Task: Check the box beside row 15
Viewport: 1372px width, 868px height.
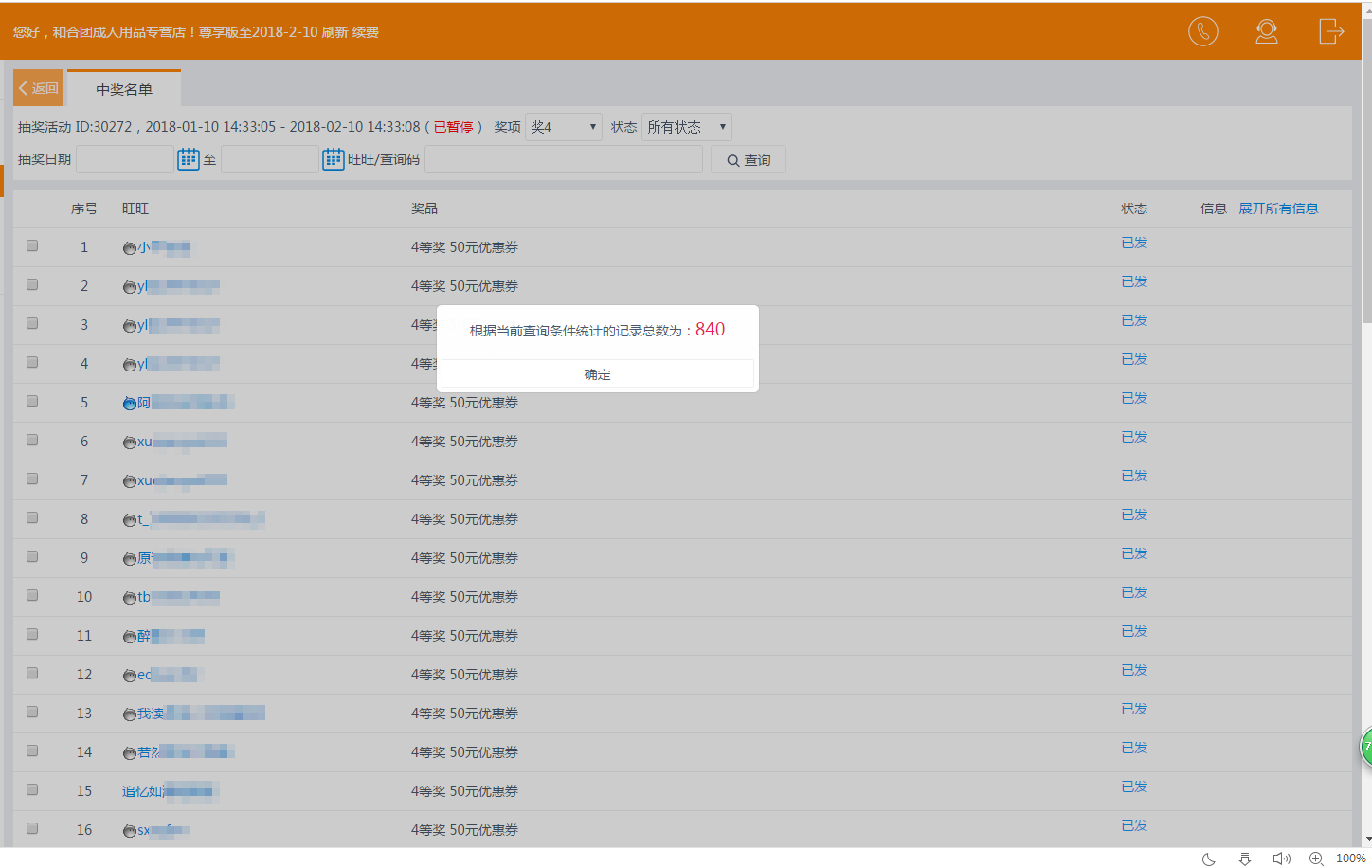Action: pos(32,789)
